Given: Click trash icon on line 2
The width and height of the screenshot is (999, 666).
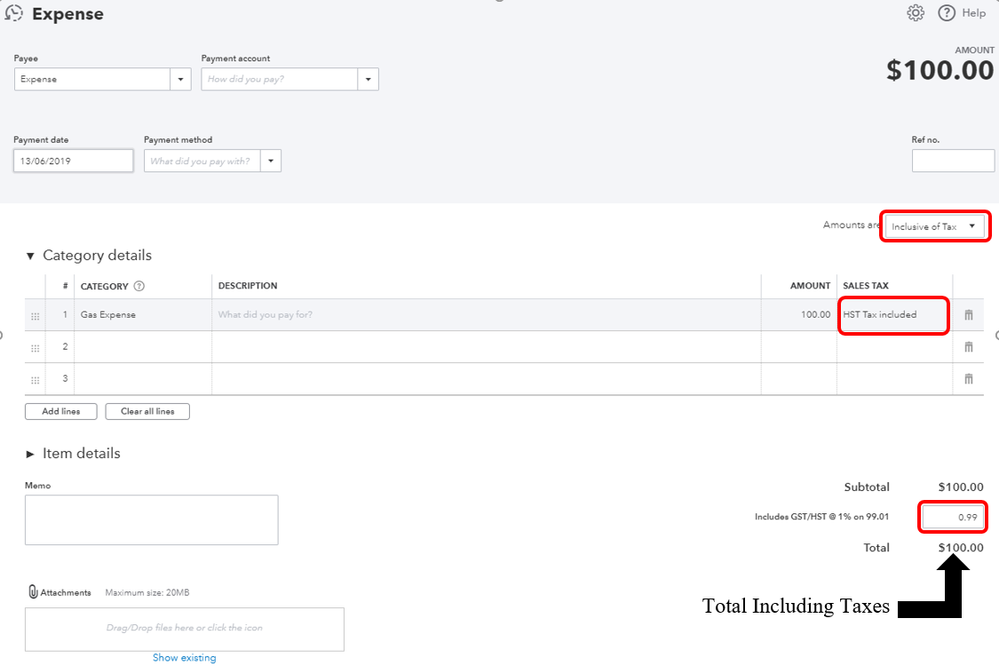Looking at the screenshot, I should (x=968, y=347).
